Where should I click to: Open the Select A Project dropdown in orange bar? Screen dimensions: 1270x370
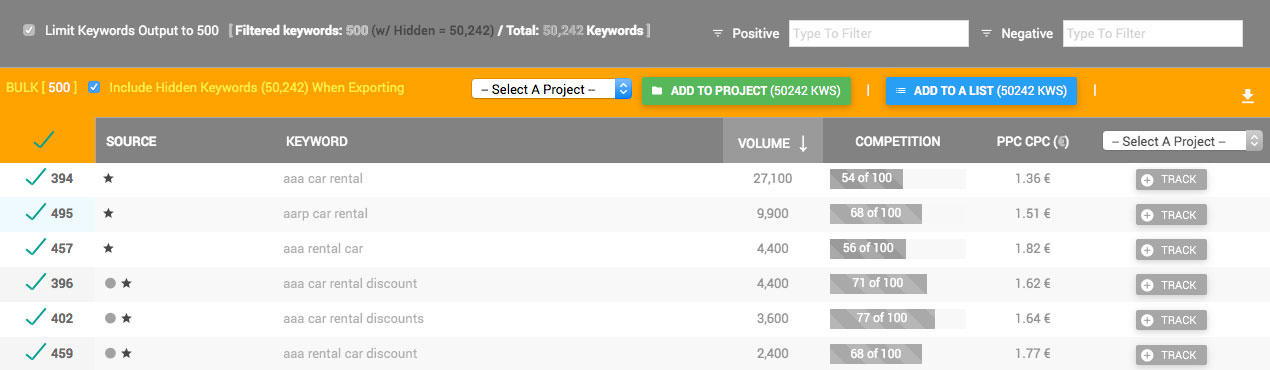[552, 89]
